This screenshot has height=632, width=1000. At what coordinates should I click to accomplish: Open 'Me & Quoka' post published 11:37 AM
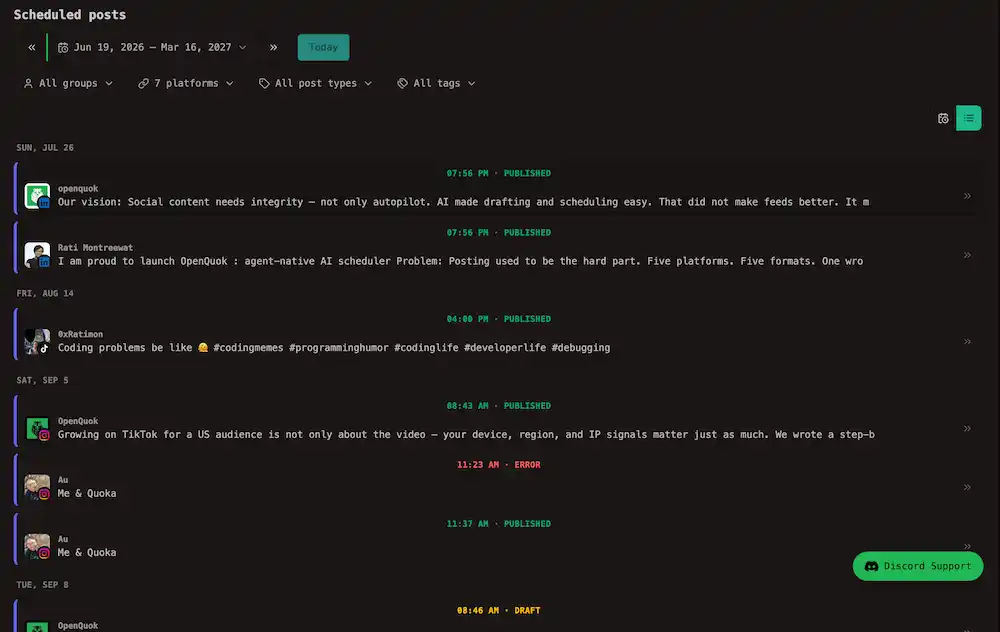(x=87, y=552)
